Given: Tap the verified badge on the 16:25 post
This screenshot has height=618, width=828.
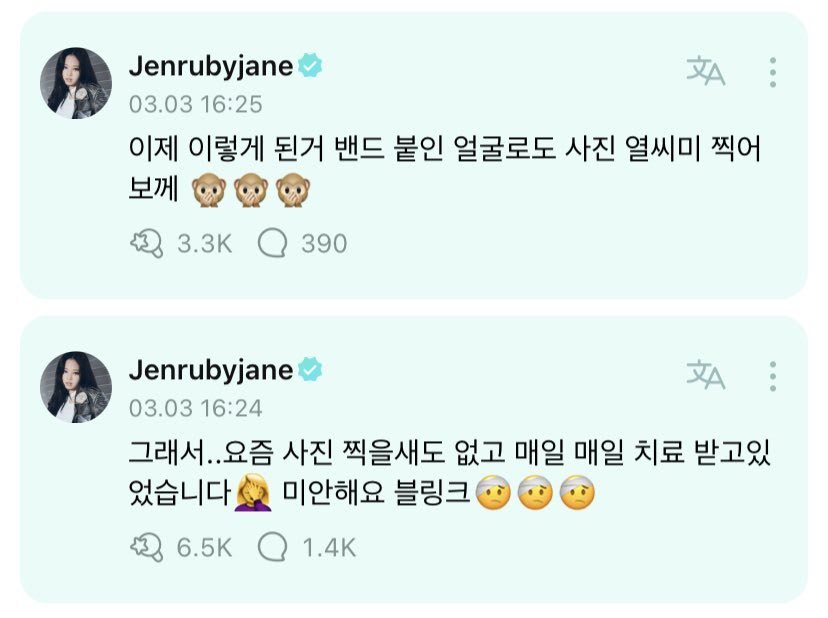Looking at the screenshot, I should (310, 65).
